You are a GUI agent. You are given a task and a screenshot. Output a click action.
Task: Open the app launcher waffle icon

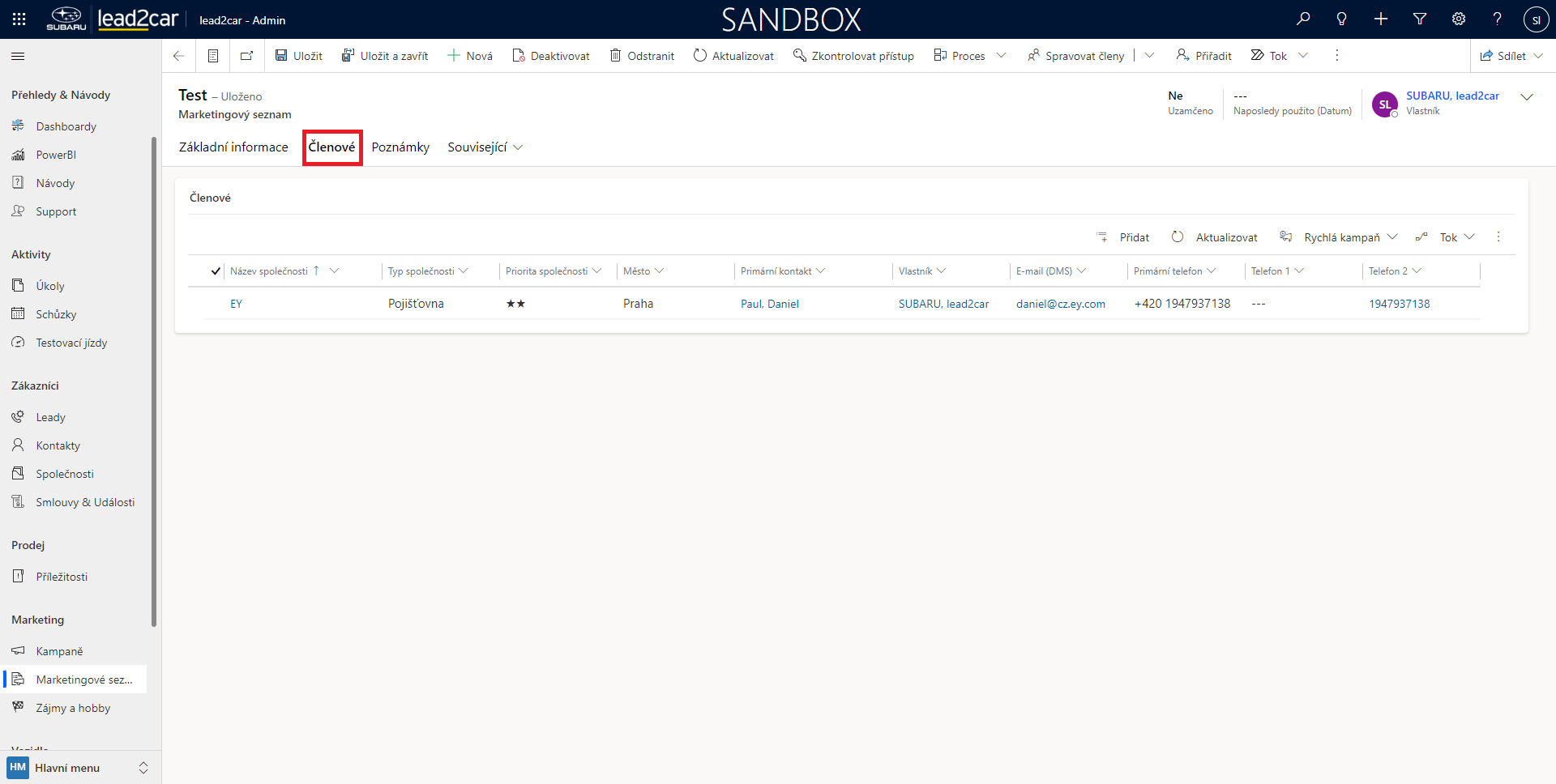click(x=19, y=19)
